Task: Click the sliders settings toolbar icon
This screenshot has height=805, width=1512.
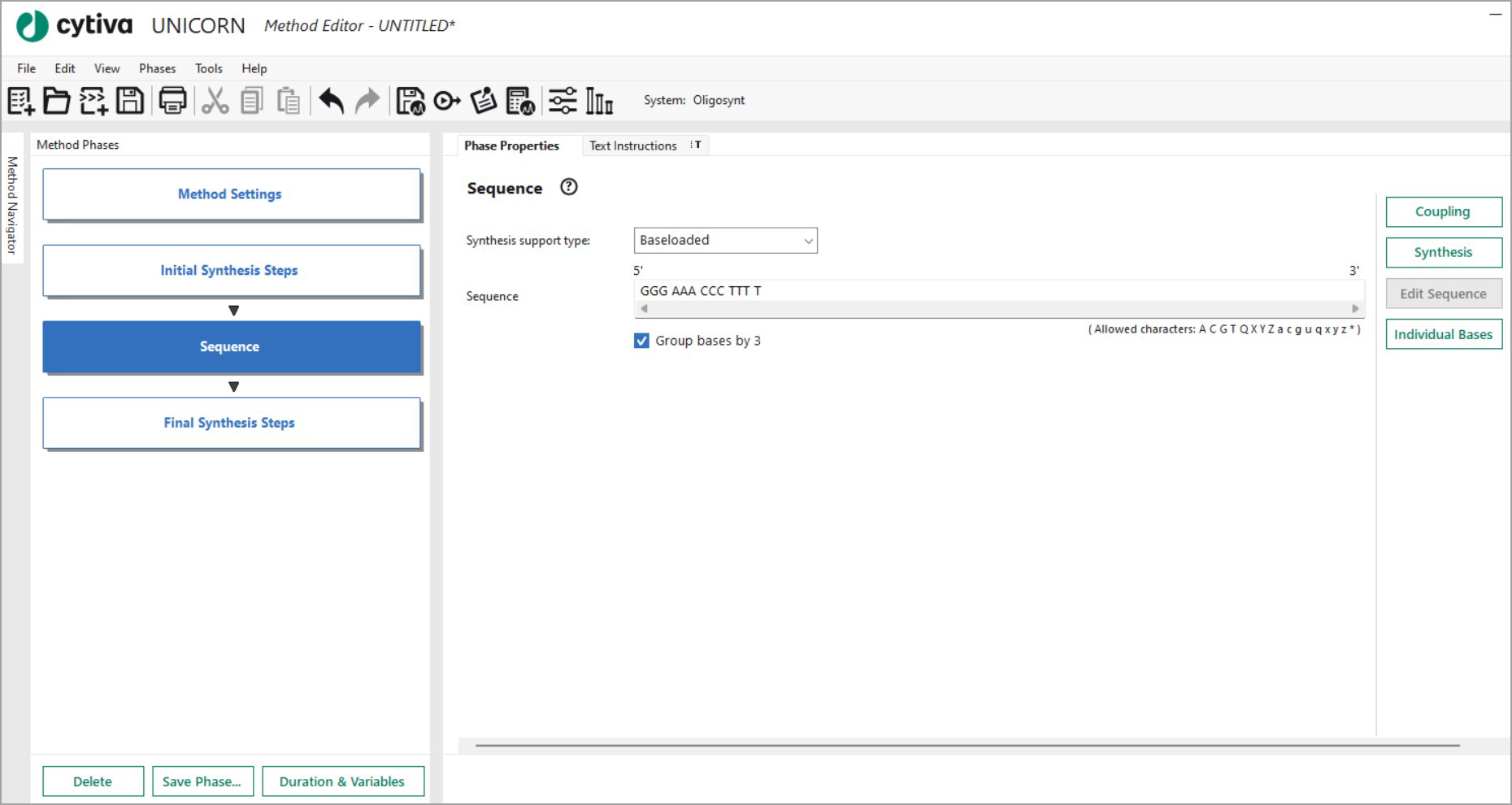Action: point(563,101)
